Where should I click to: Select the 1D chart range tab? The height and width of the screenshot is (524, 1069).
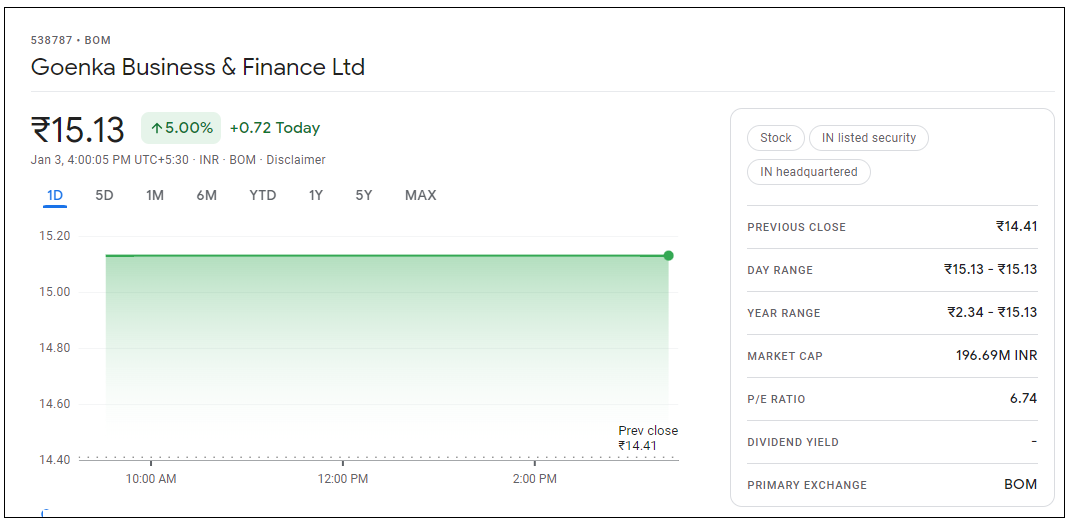55,195
